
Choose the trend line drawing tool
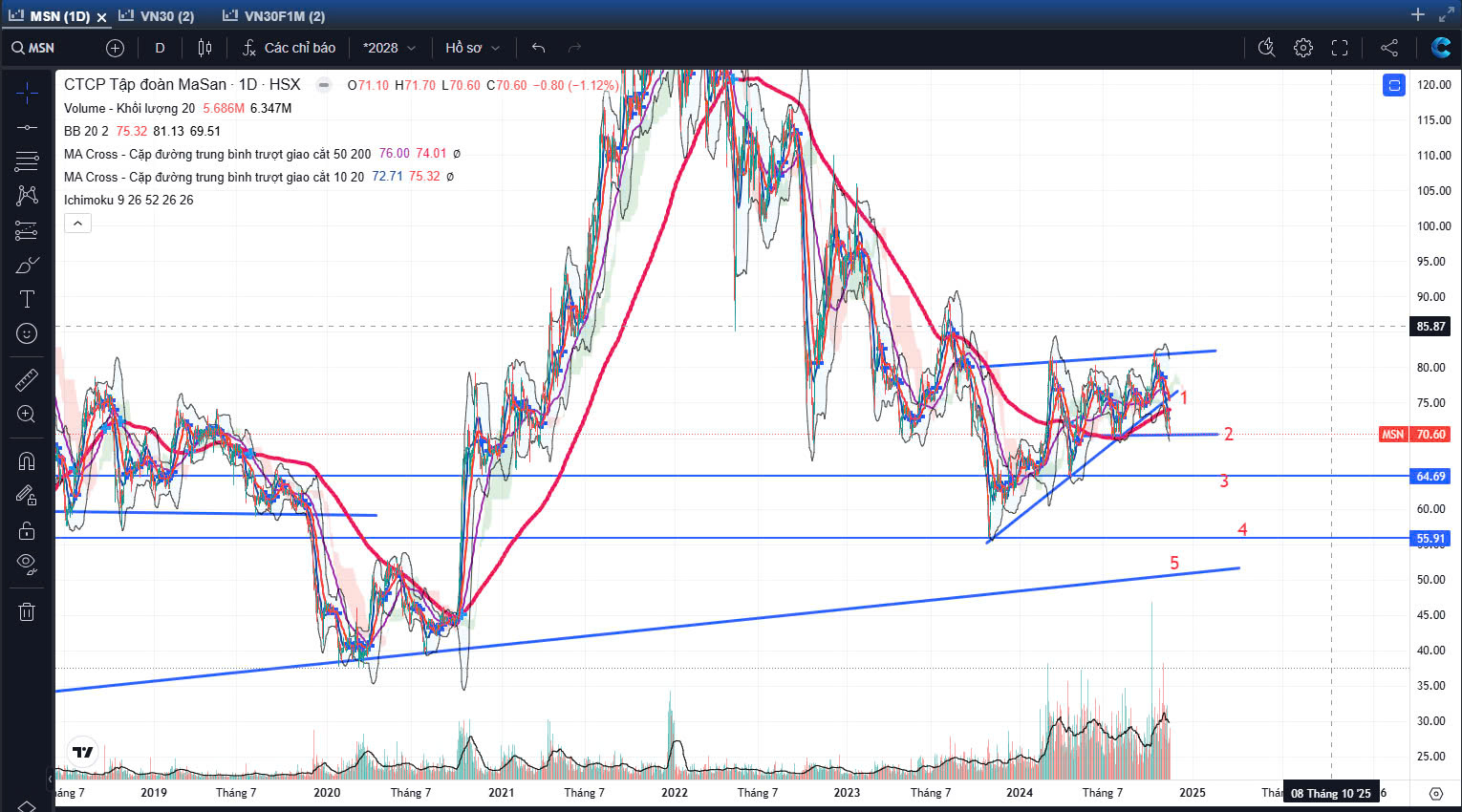click(27, 127)
